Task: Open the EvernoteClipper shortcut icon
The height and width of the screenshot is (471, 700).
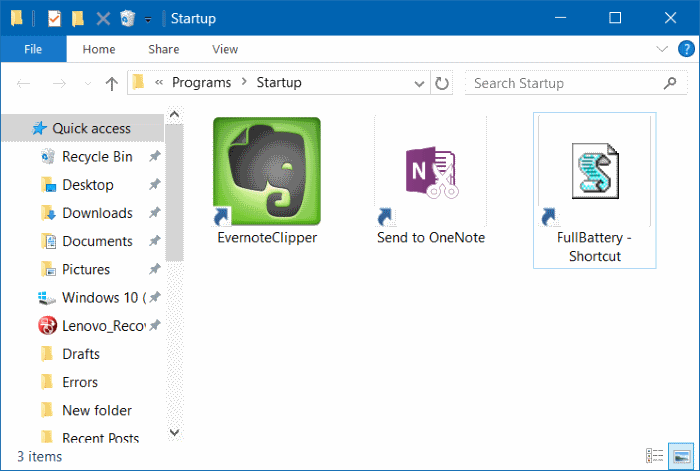Action: 267,171
